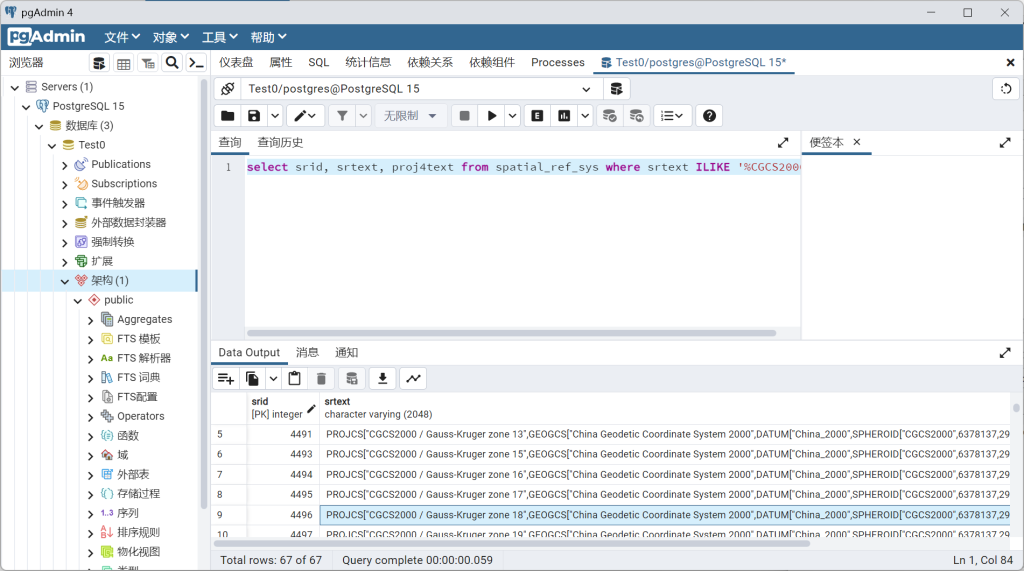Paste rows clipboard icon

295,378
